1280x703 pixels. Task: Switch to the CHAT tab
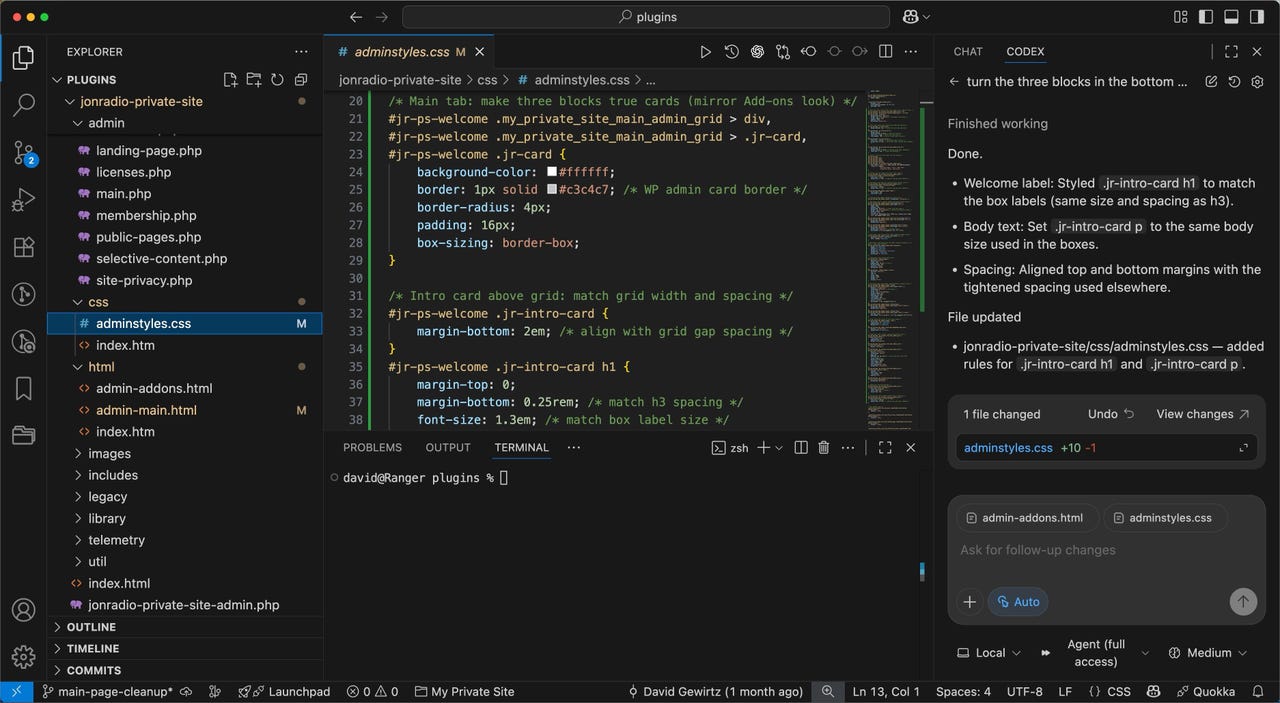tap(968, 52)
